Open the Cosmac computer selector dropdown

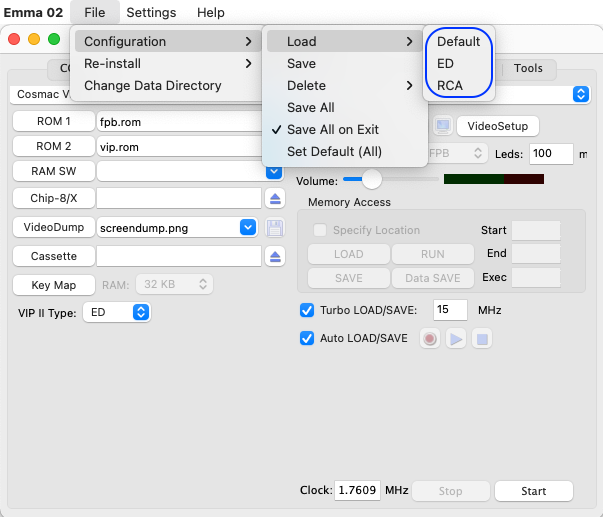581,94
